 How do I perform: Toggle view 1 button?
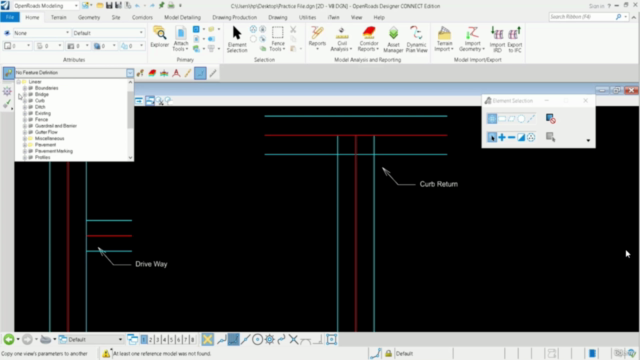click(144, 339)
